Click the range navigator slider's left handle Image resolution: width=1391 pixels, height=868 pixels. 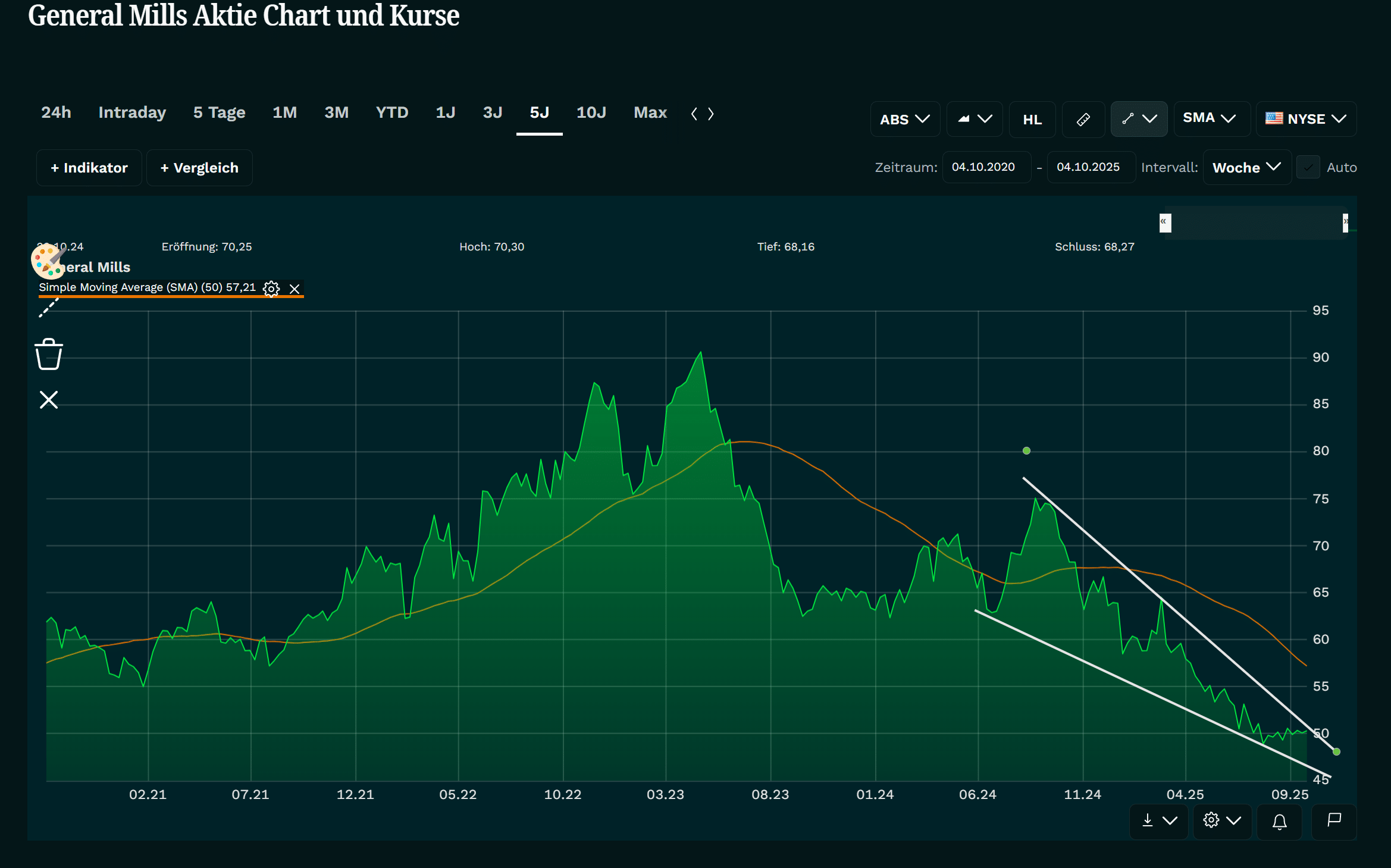tap(1165, 223)
